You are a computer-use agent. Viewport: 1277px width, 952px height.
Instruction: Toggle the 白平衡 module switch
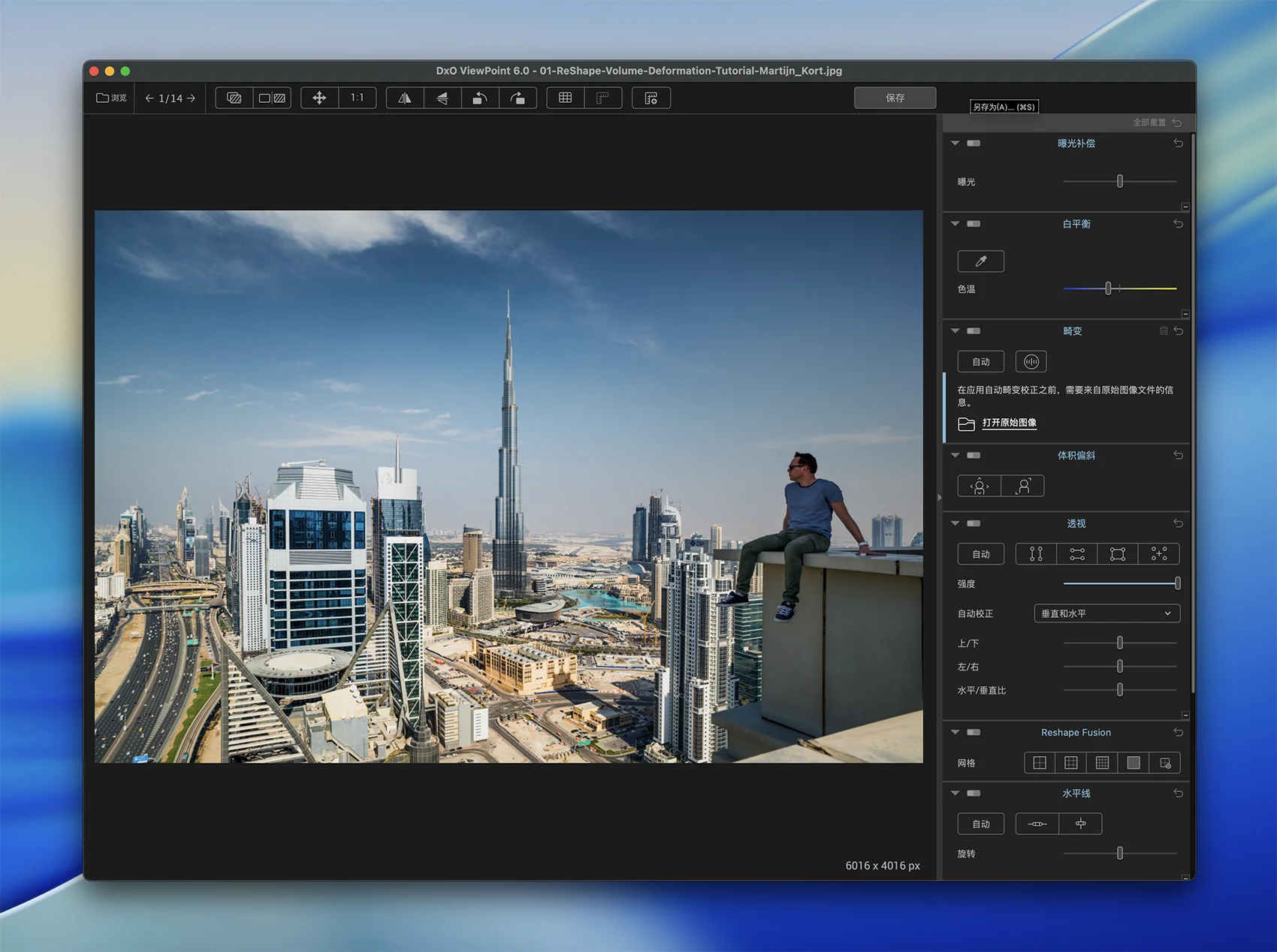click(974, 224)
